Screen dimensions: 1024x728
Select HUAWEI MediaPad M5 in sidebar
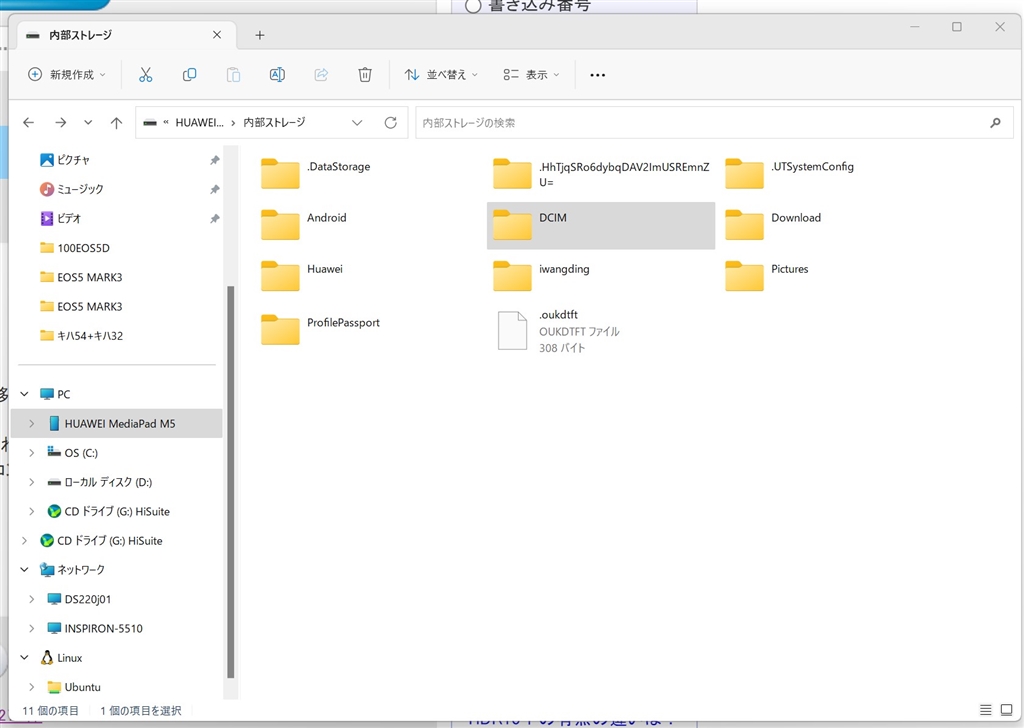click(x=116, y=423)
